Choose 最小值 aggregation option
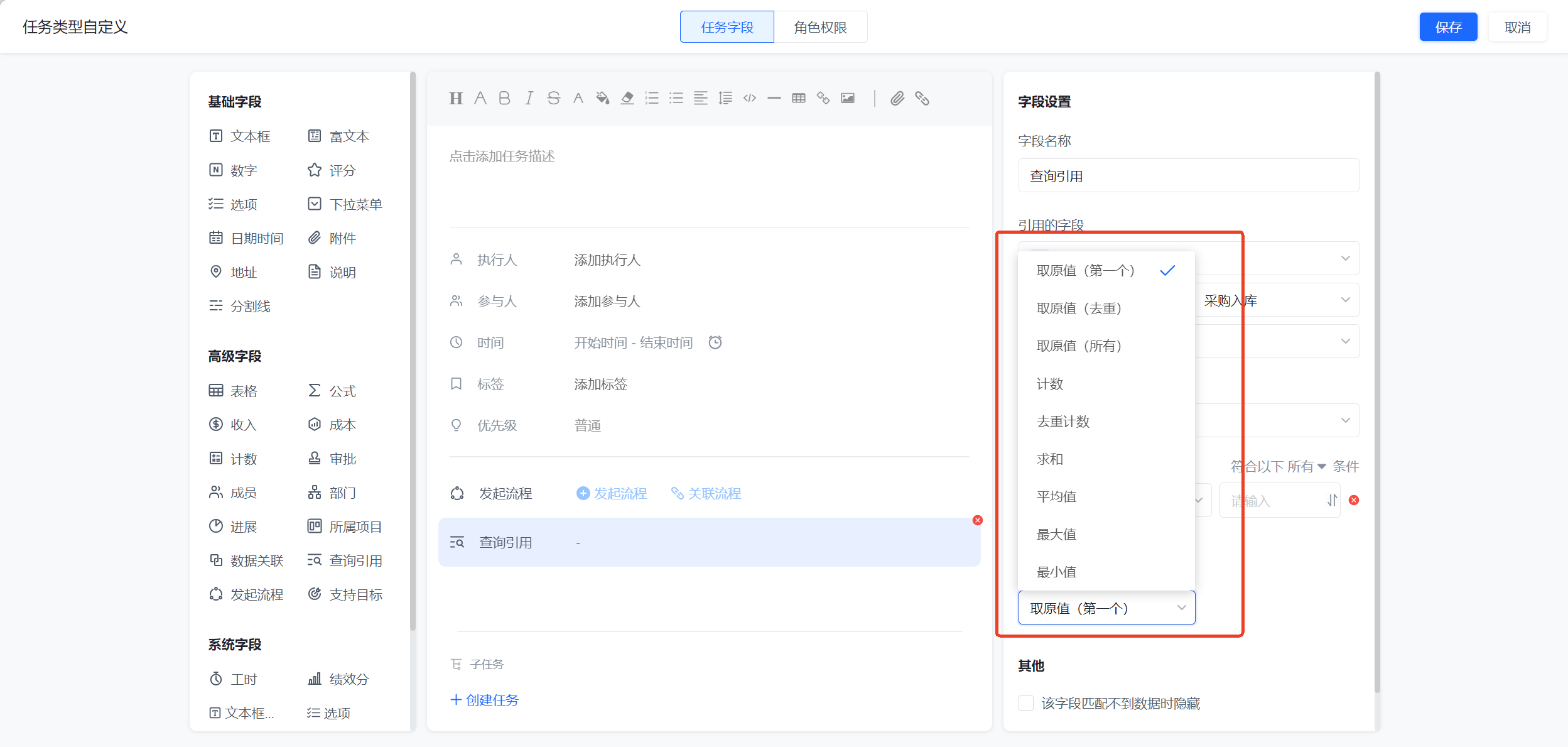 1106,572
